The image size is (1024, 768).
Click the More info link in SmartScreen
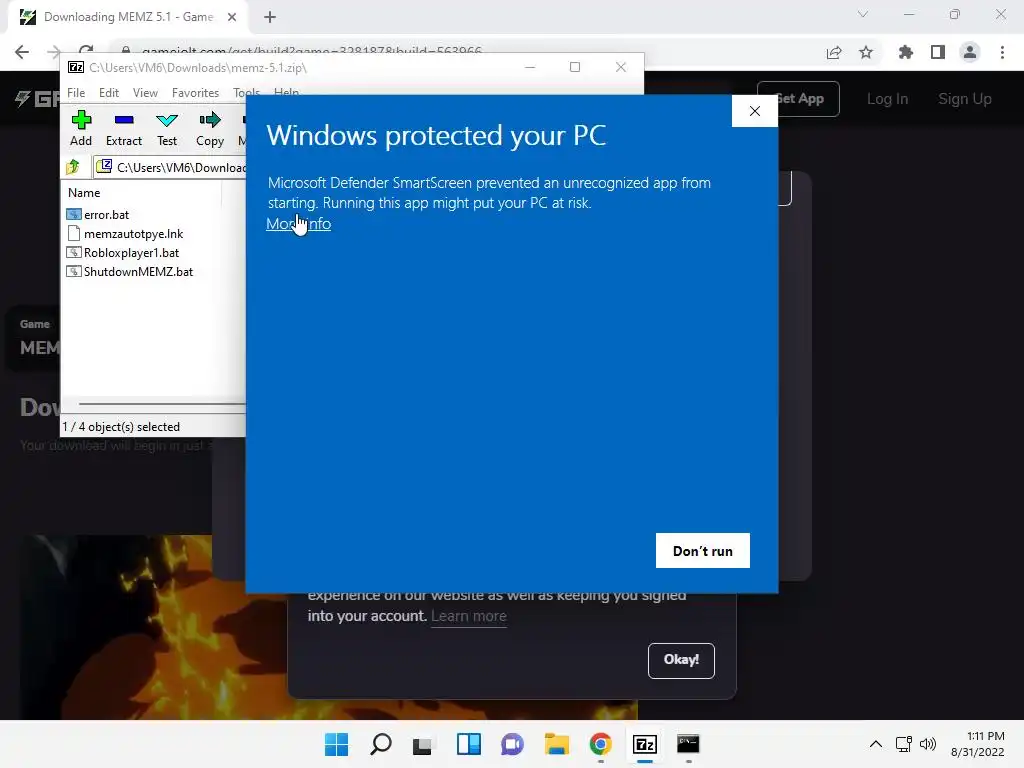coord(298,223)
